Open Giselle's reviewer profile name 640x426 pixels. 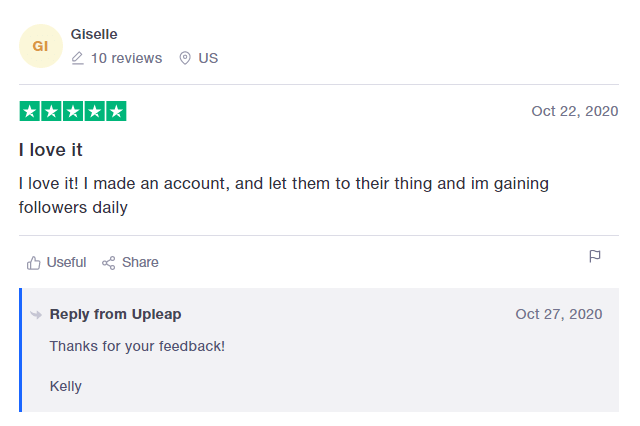(94, 34)
